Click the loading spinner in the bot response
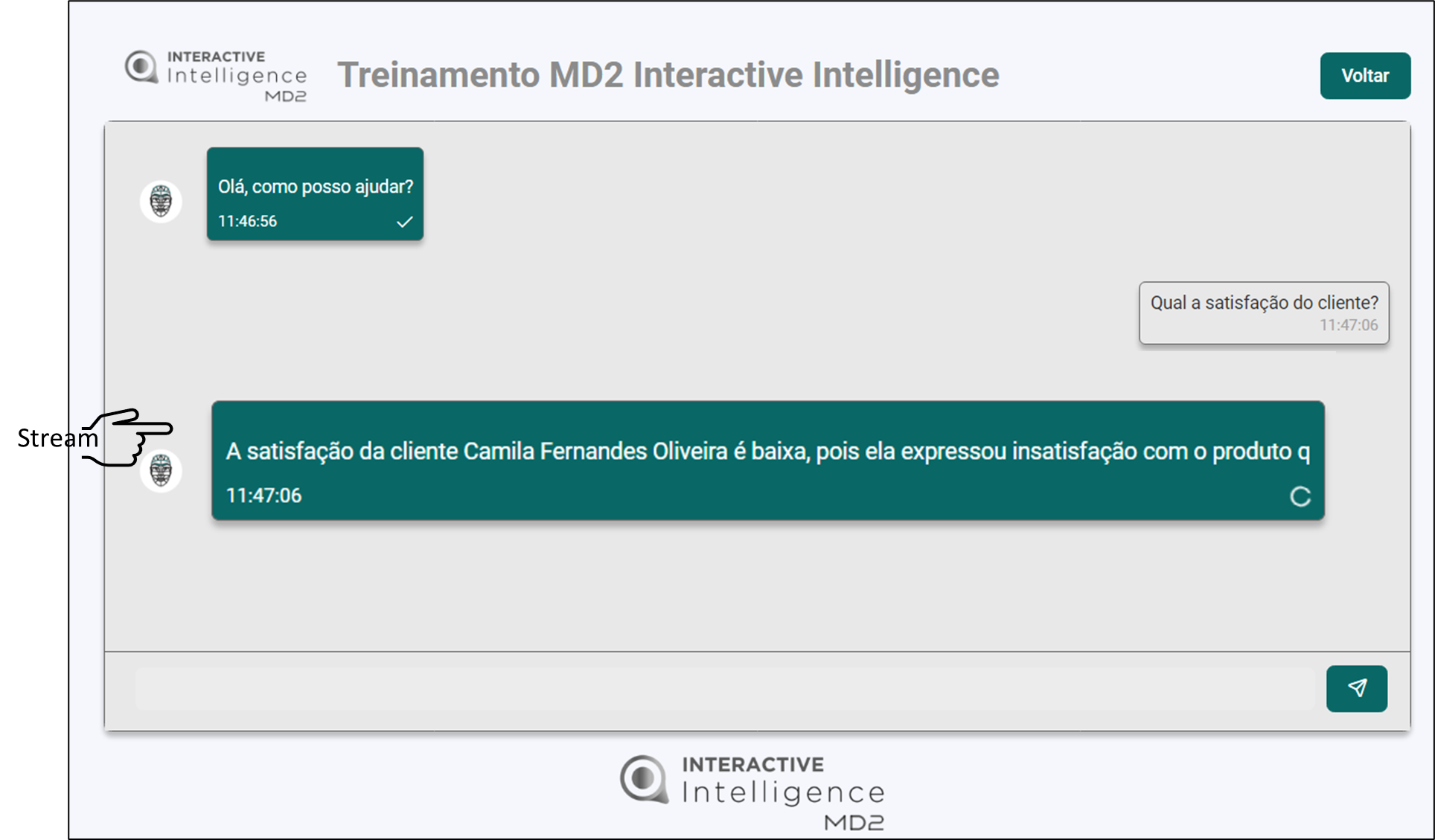1435x840 pixels. (x=1300, y=496)
